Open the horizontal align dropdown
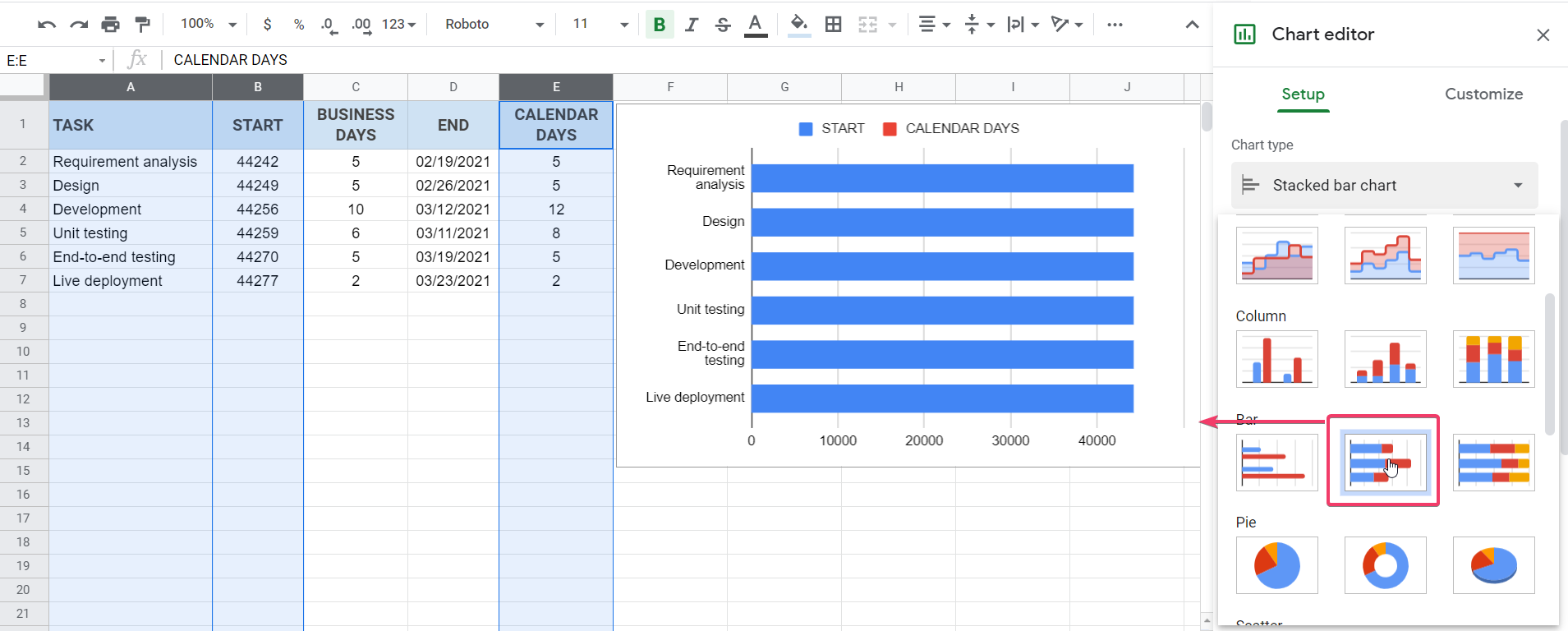The image size is (1568, 631). tap(935, 25)
